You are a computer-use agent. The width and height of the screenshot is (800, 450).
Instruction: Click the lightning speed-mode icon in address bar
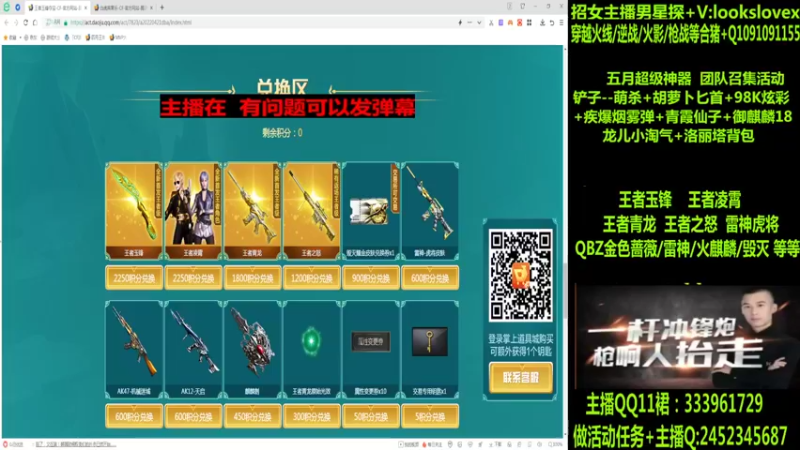click(x=460, y=22)
